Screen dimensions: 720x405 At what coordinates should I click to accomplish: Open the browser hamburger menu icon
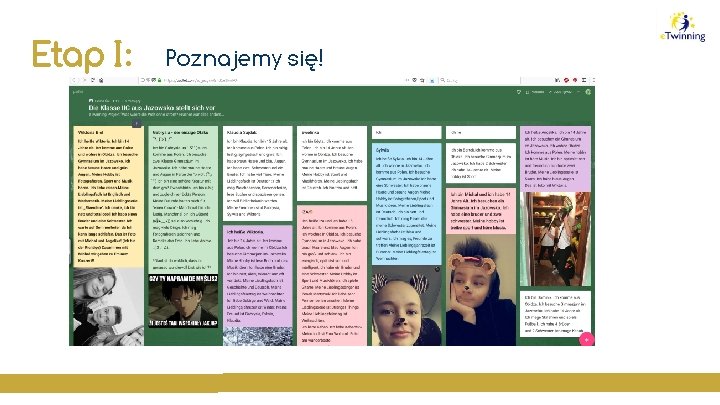tap(584, 80)
